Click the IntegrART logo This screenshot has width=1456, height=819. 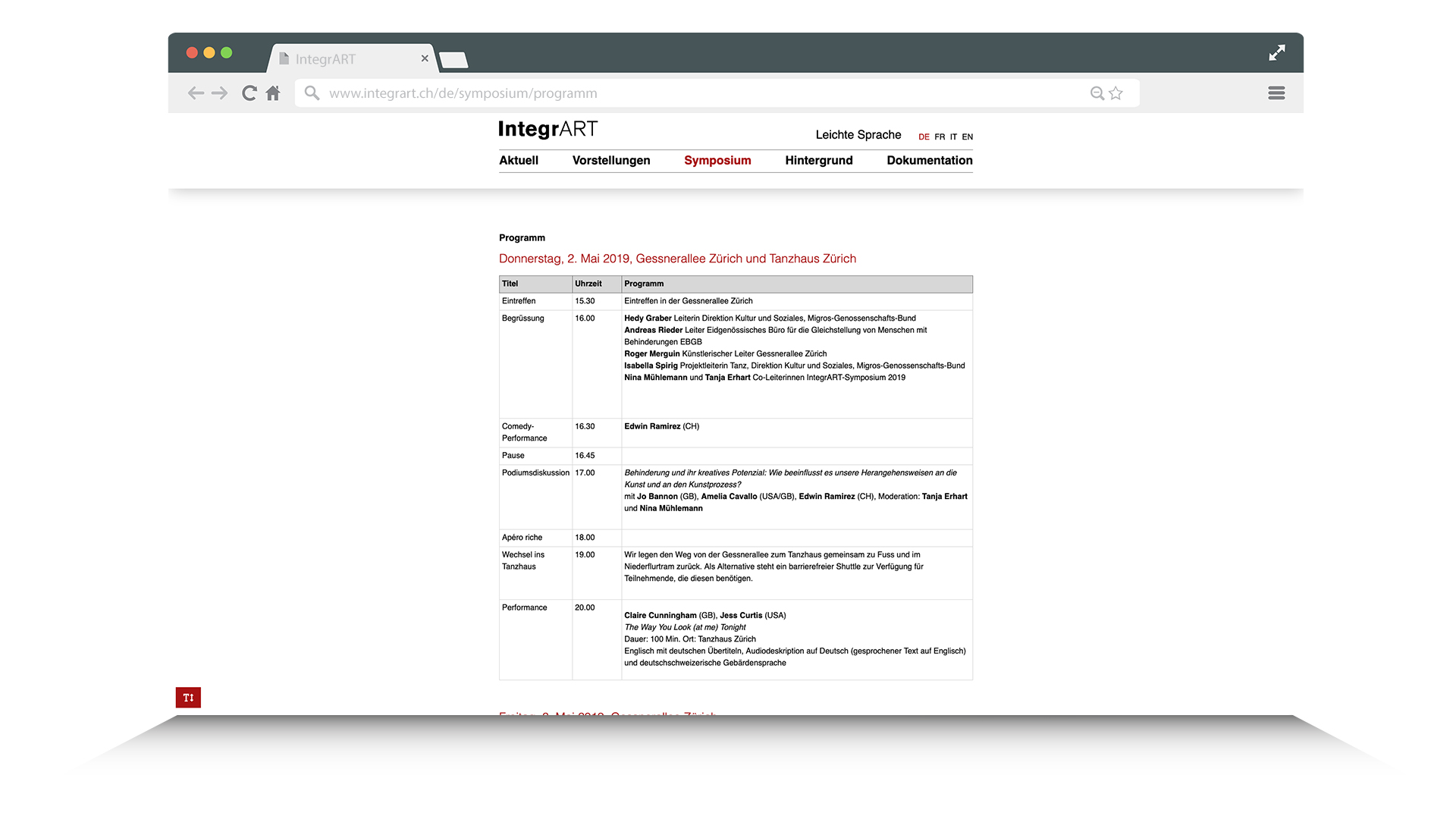click(548, 129)
